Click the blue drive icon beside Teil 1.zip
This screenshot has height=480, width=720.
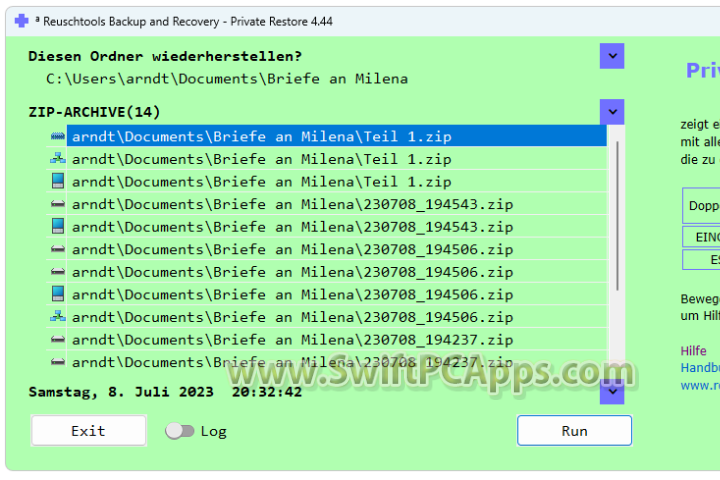tap(58, 181)
